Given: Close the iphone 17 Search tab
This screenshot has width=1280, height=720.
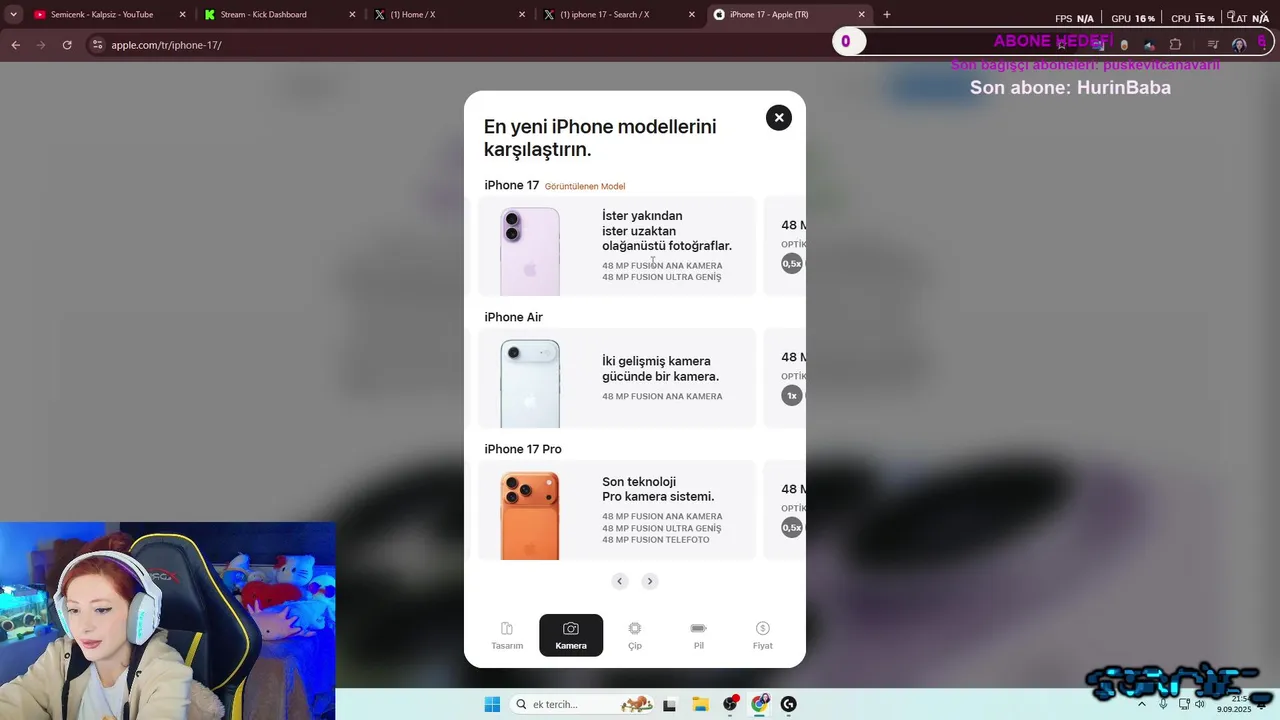Looking at the screenshot, I should pos(692,15).
